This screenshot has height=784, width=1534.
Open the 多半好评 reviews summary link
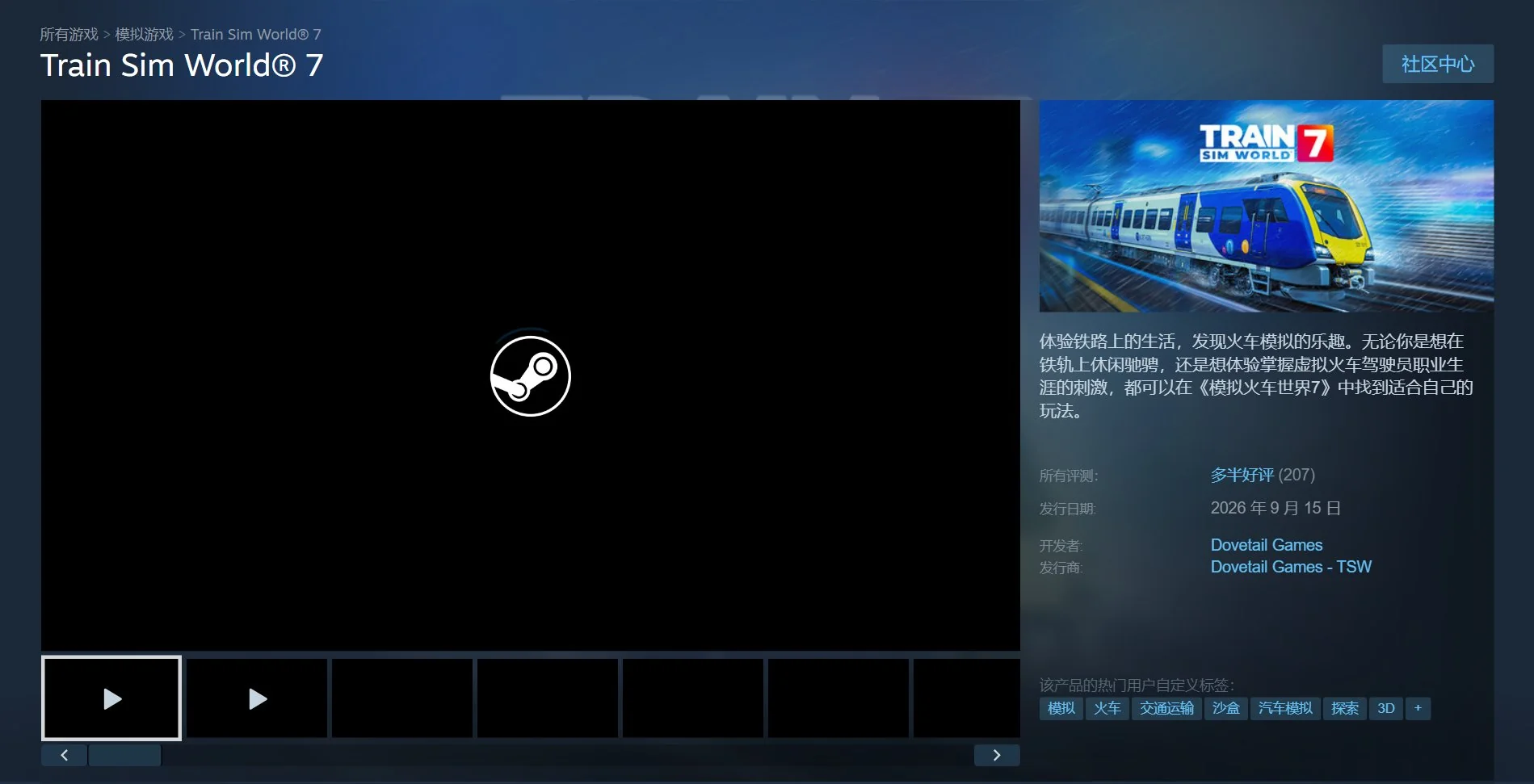[x=1242, y=475]
